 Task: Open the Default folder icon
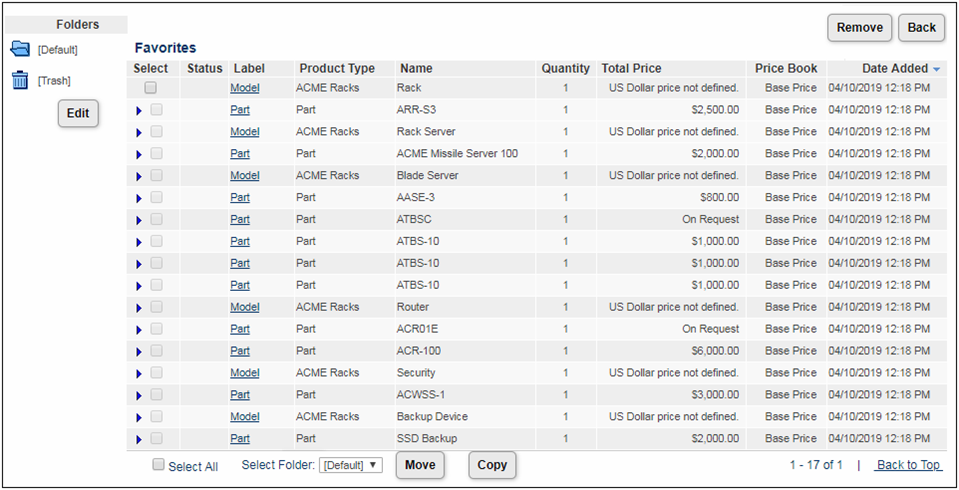(20, 49)
